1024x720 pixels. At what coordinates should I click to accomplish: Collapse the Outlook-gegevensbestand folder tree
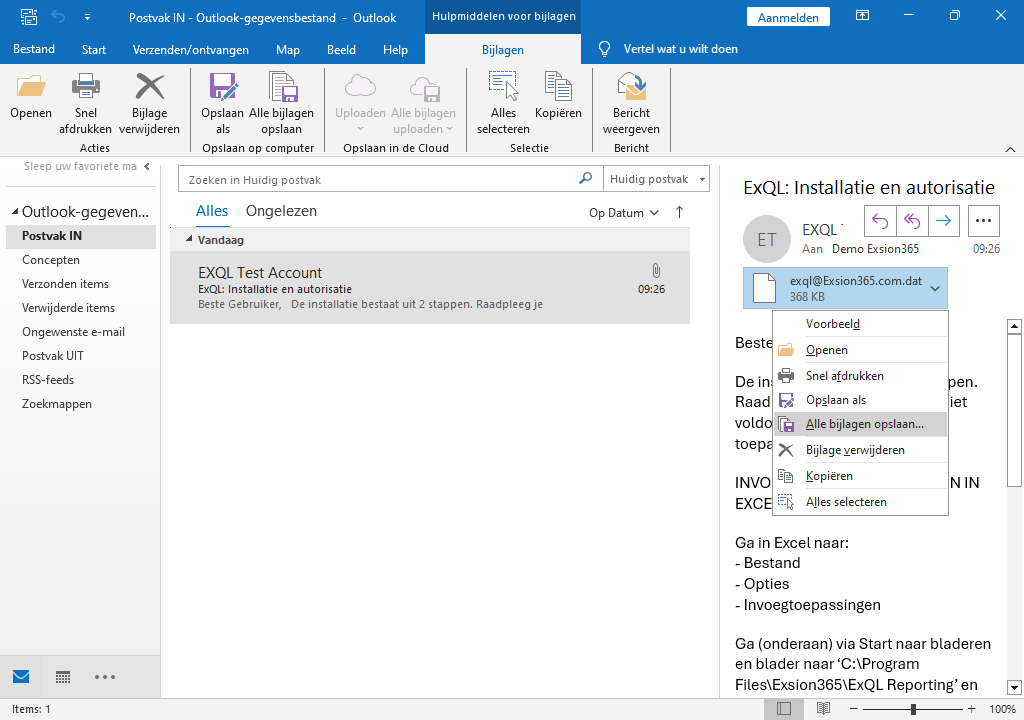point(15,212)
